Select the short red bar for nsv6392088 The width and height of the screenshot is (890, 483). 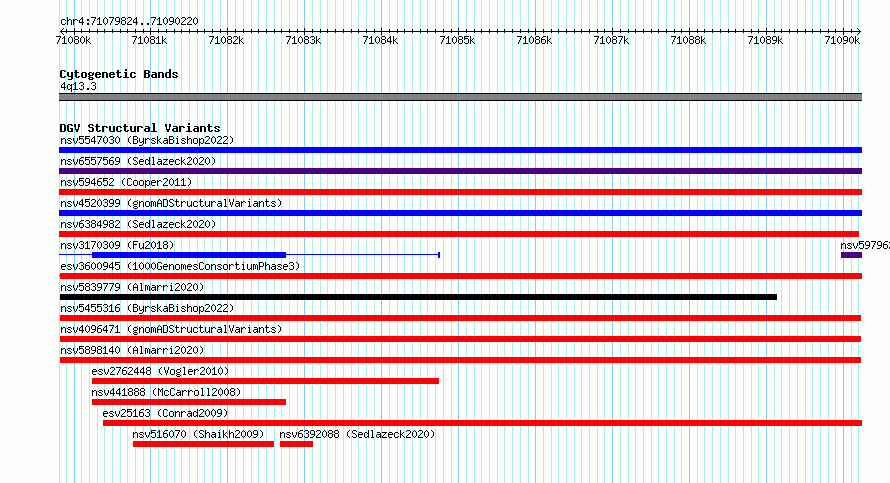[x=296, y=444]
